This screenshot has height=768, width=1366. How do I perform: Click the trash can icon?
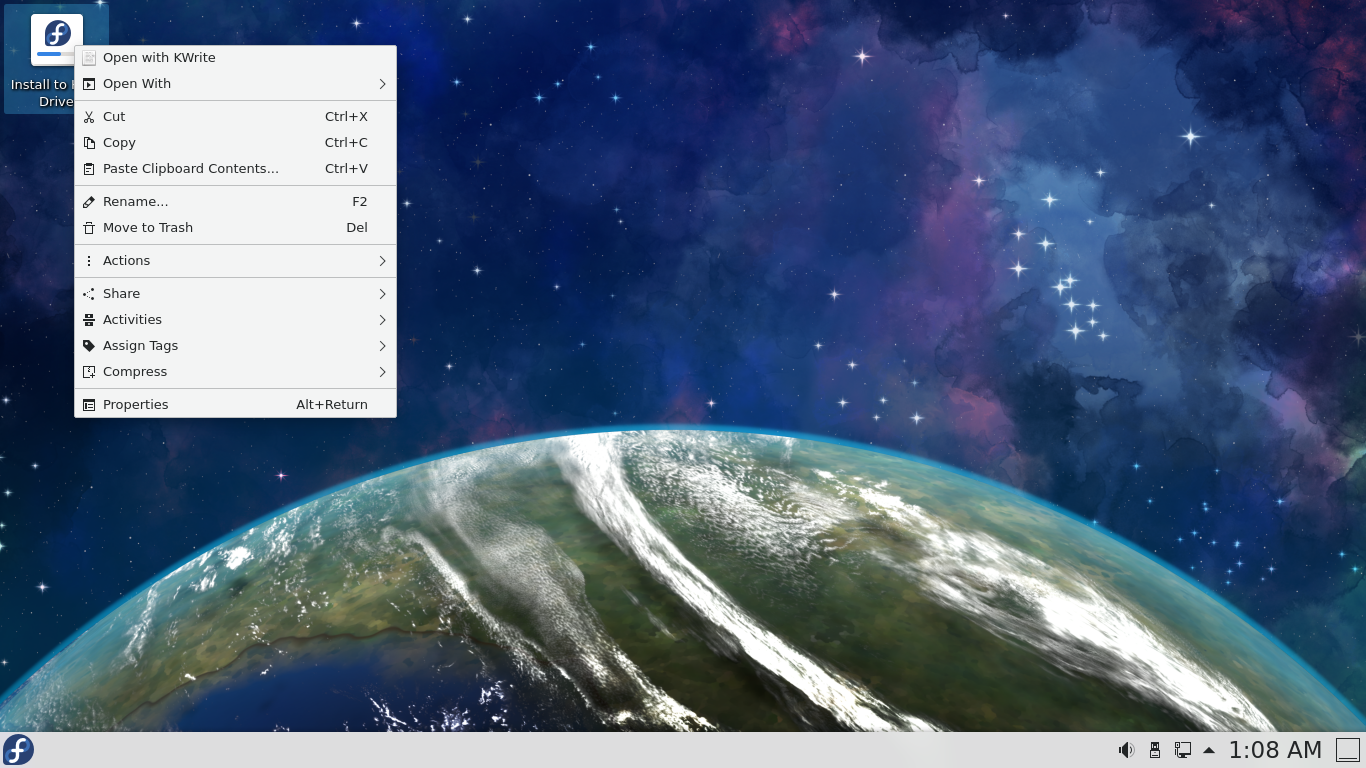(89, 228)
